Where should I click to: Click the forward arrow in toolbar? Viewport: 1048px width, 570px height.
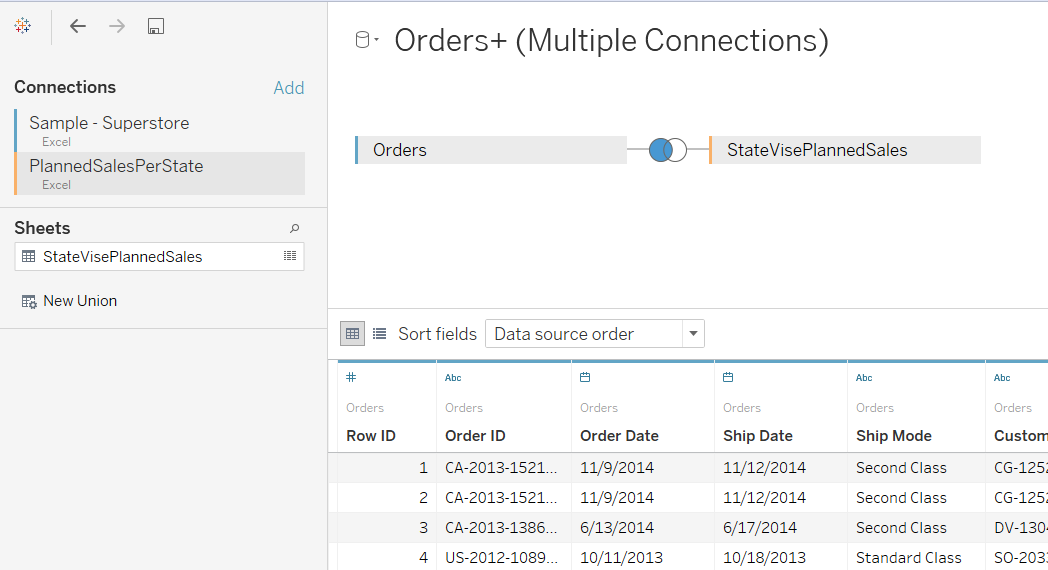click(x=117, y=26)
